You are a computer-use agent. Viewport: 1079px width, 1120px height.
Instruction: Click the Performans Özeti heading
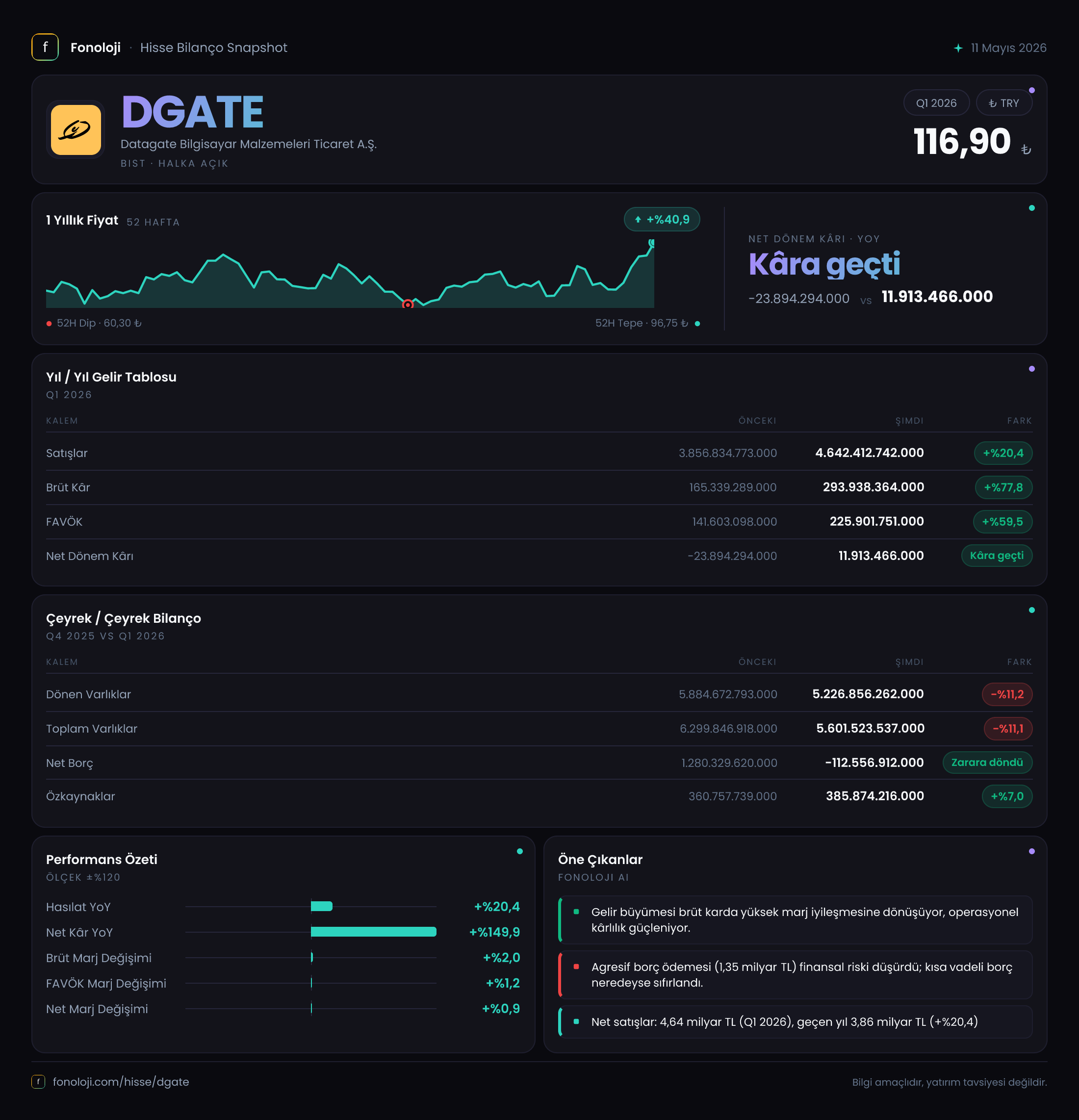click(x=102, y=860)
